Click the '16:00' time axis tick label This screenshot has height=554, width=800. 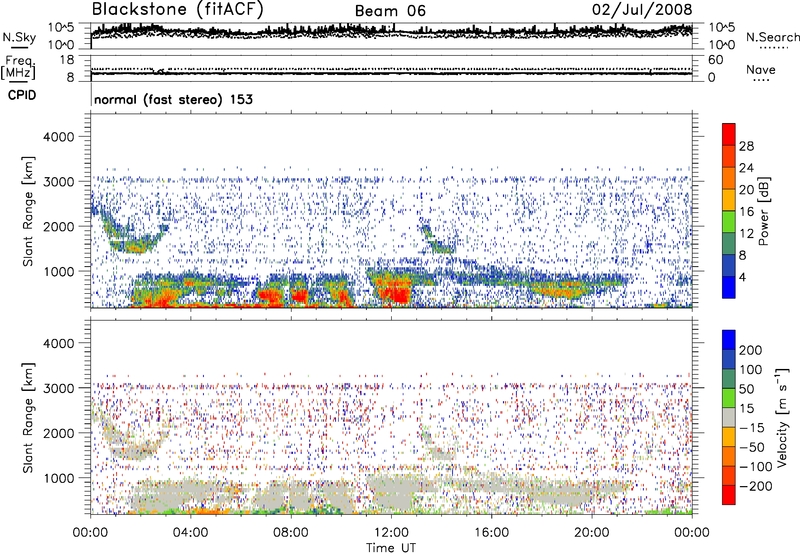point(491,533)
